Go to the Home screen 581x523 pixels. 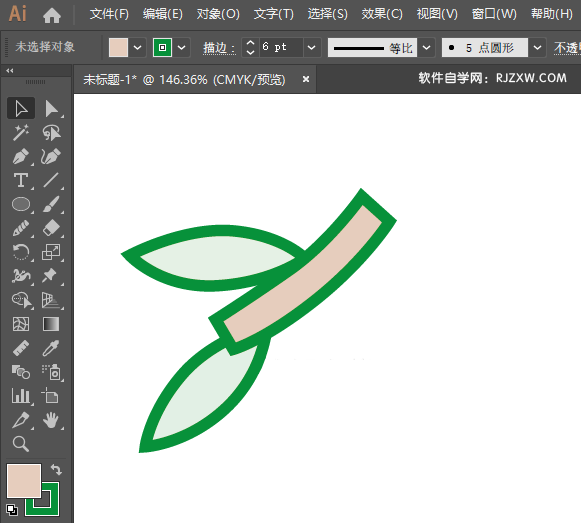(x=52, y=15)
